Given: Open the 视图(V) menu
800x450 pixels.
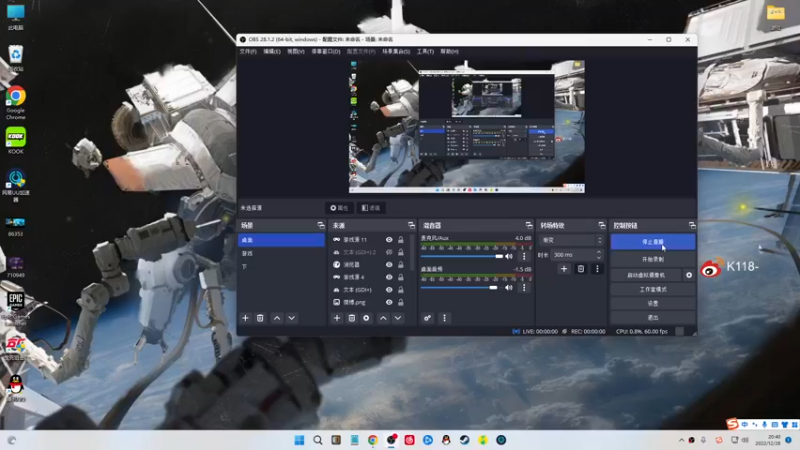Looking at the screenshot, I should [x=295, y=52].
